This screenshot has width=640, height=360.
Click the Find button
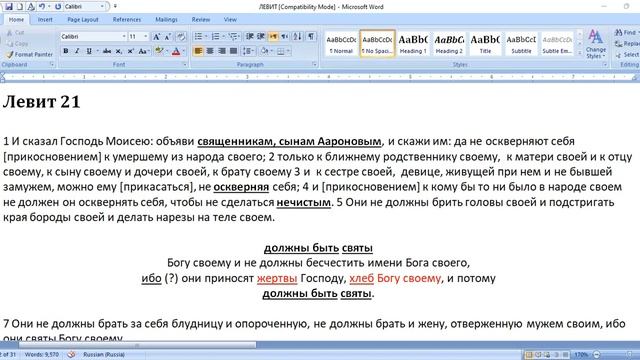click(627, 32)
